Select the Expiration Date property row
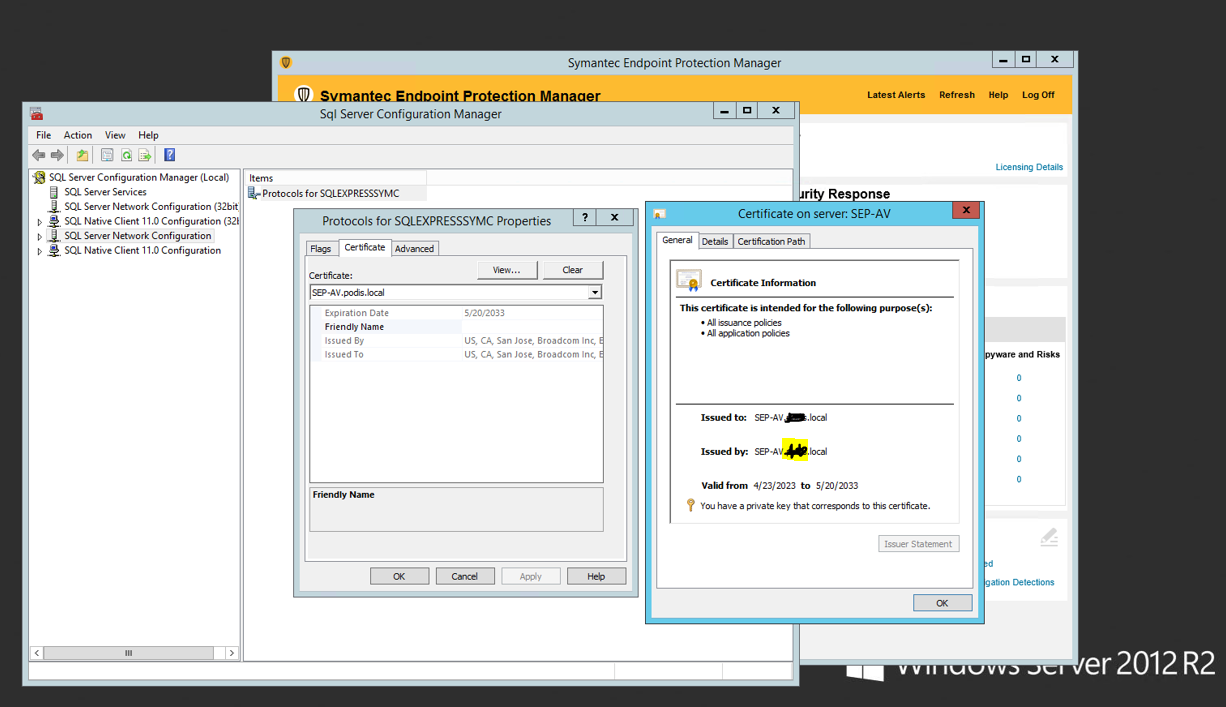Screen dimensions: 1226x707 (456, 313)
